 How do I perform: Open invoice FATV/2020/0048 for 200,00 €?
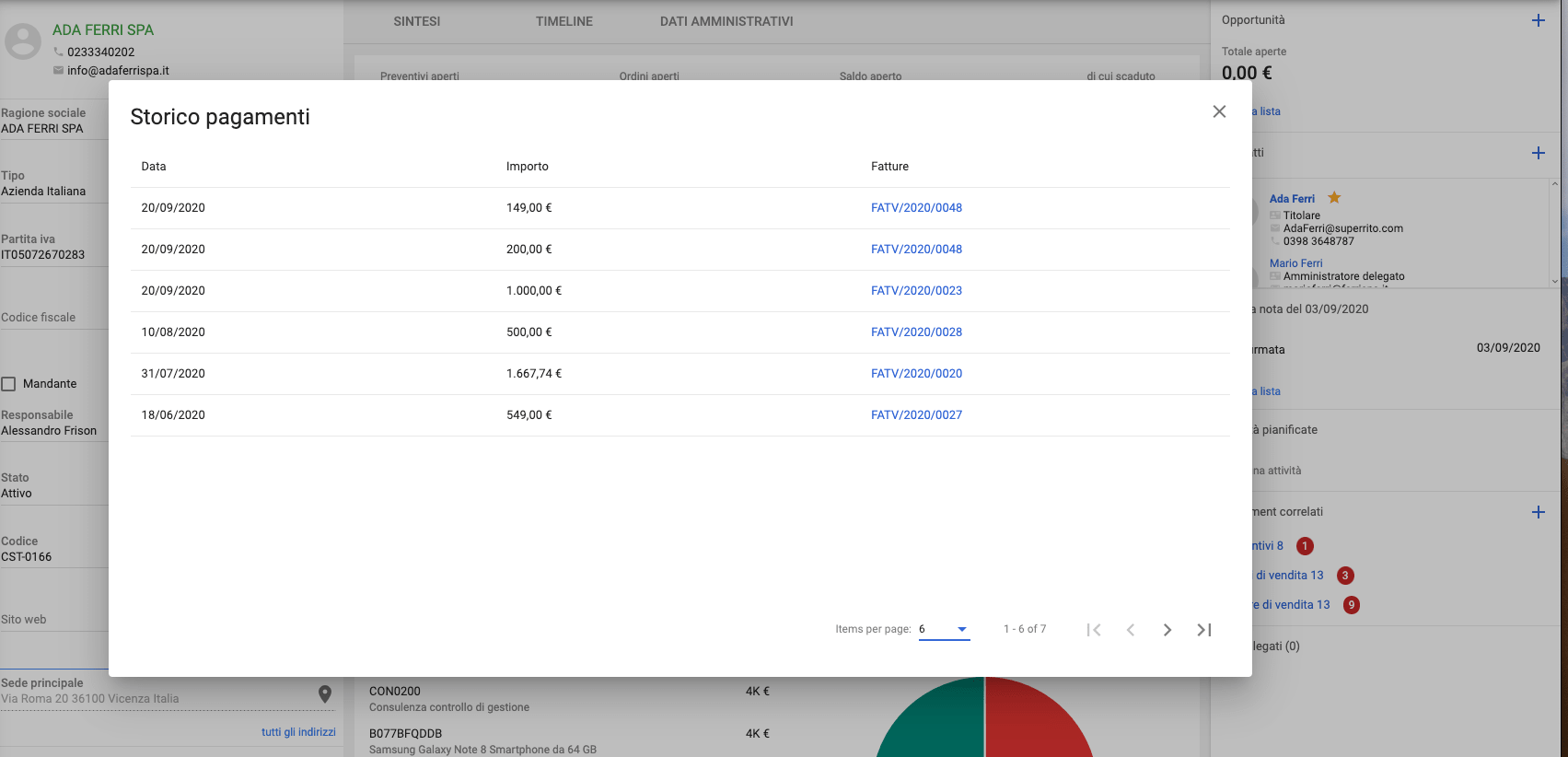[x=916, y=250]
